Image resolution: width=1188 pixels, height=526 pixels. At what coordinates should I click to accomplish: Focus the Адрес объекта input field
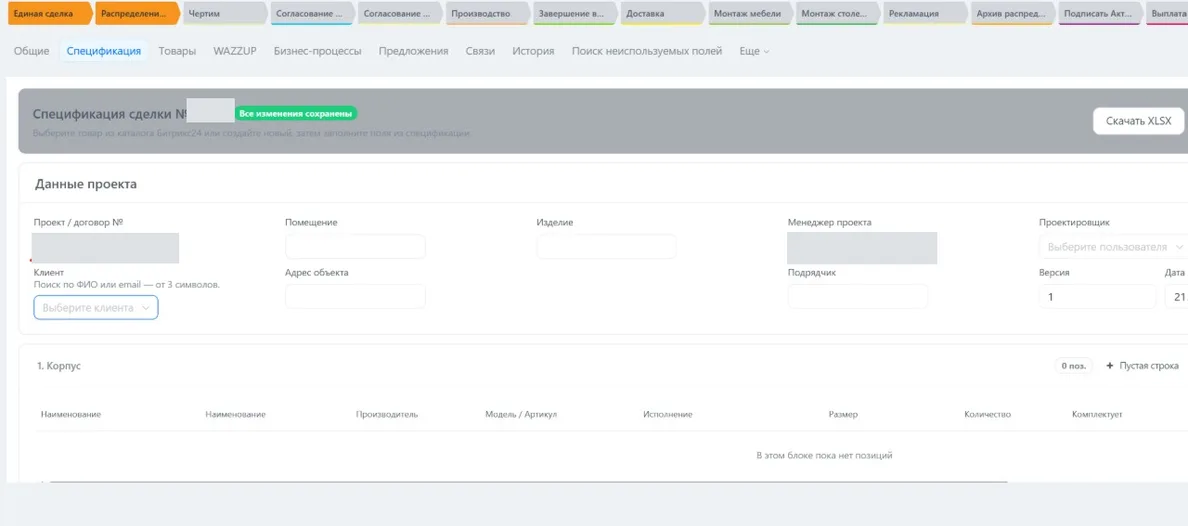[355, 296]
